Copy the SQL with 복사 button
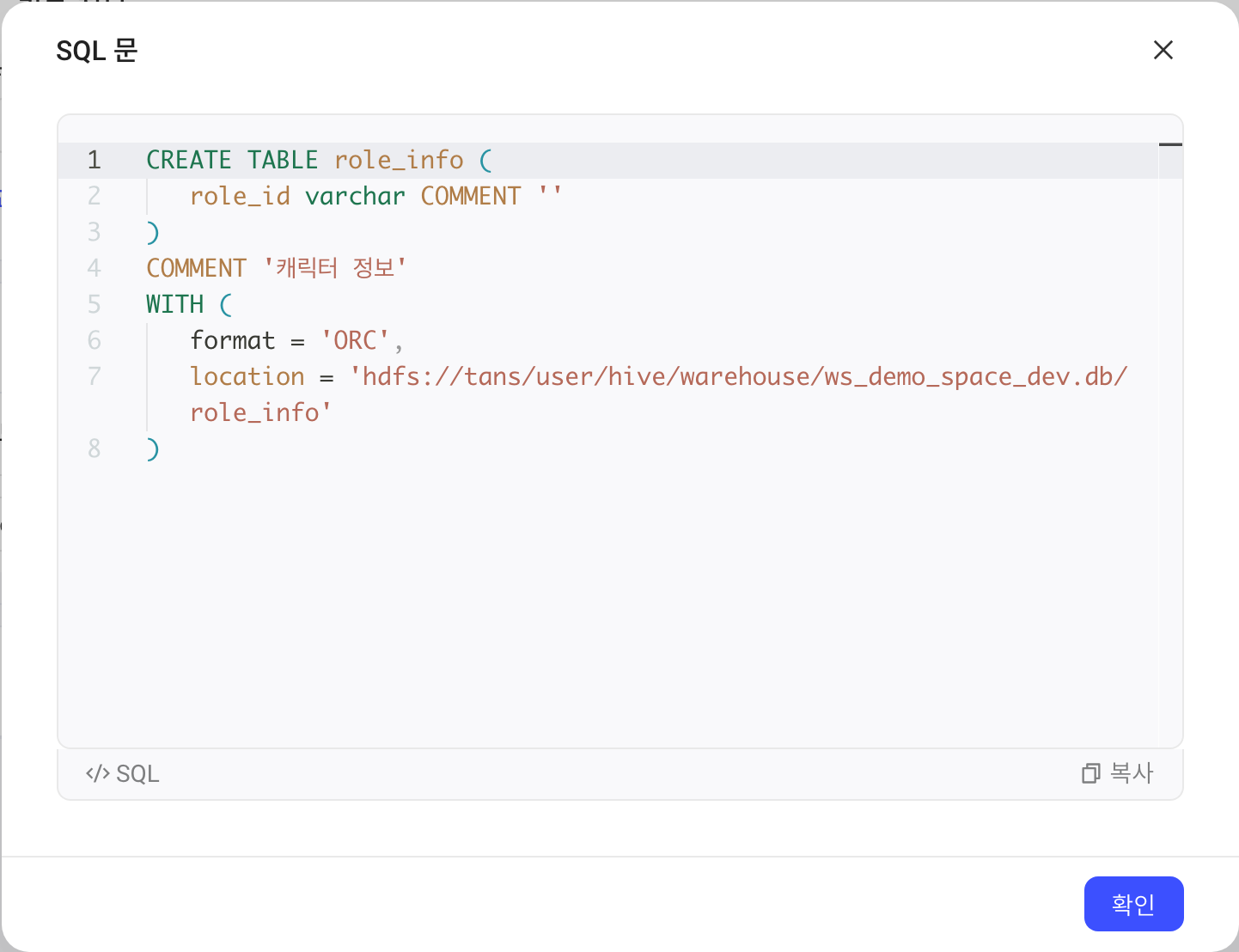Viewport: 1239px width, 952px height. pyautogui.click(x=1117, y=773)
